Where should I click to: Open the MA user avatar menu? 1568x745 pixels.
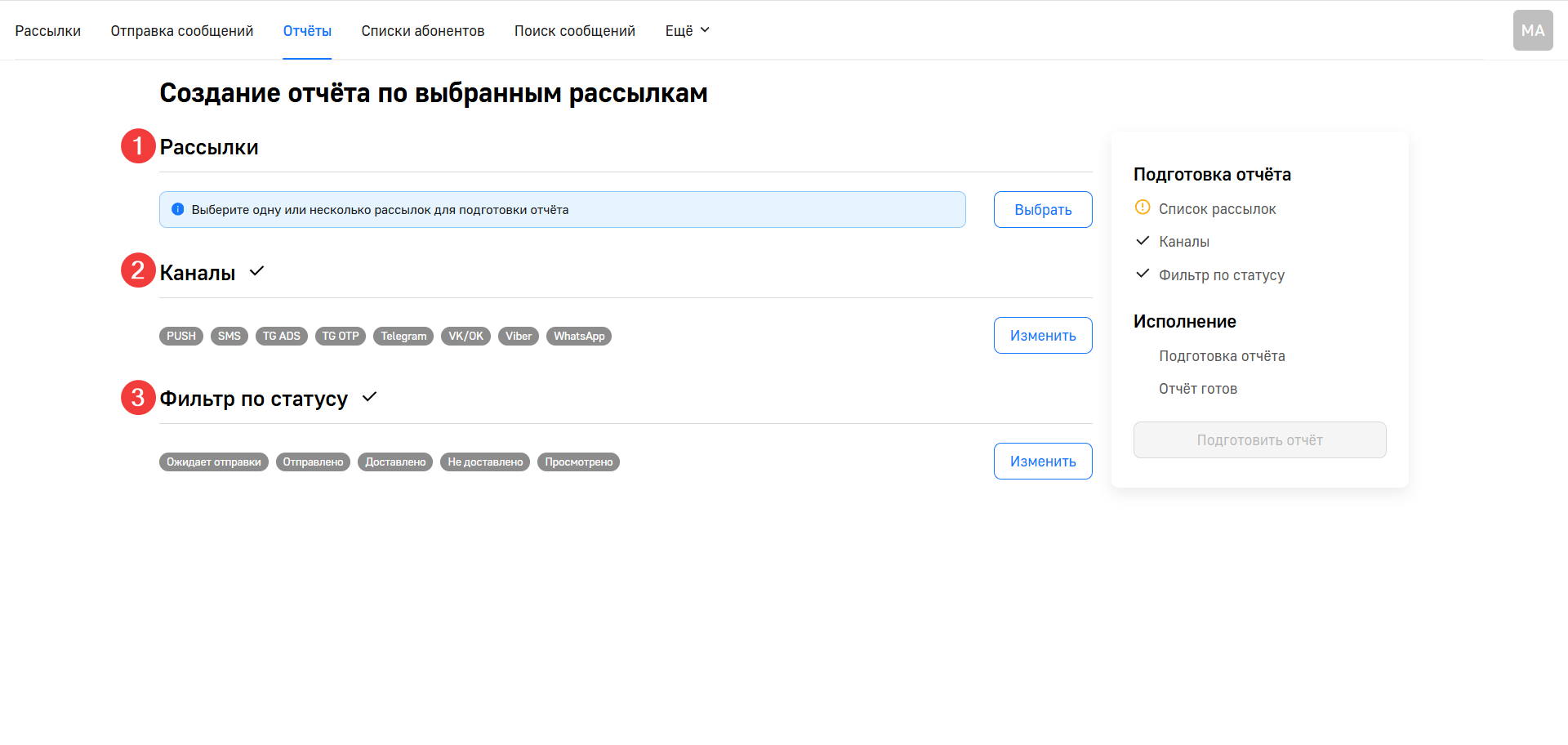tap(1533, 29)
